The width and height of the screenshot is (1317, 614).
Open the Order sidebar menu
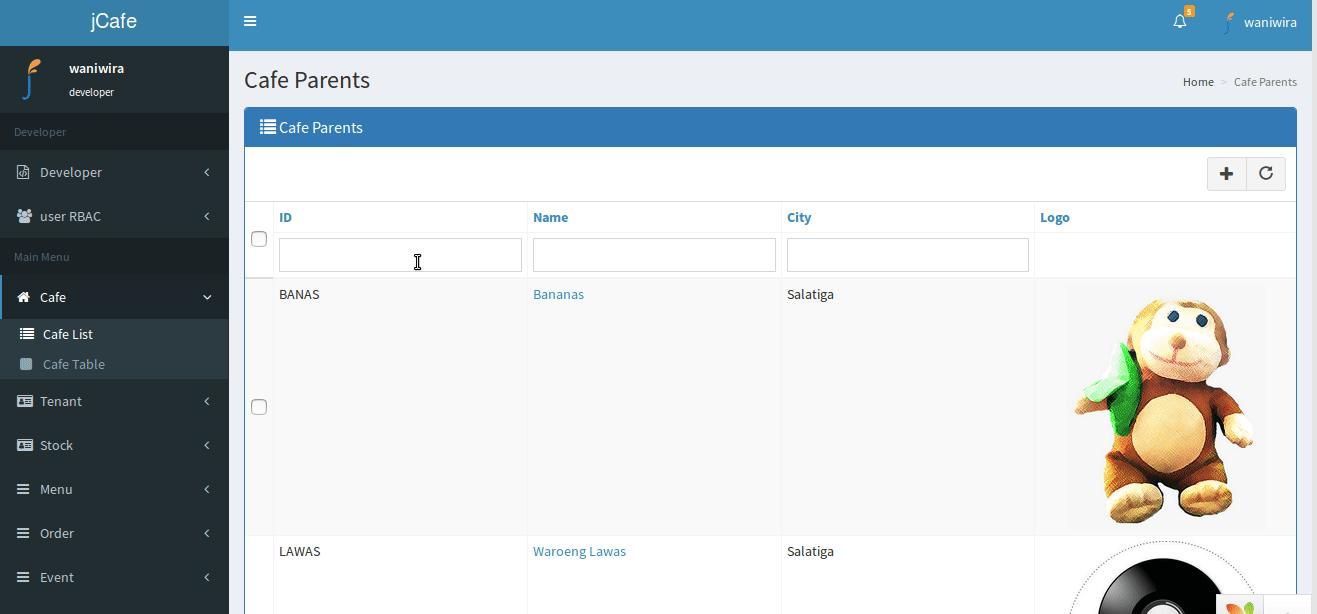click(114, 533)
